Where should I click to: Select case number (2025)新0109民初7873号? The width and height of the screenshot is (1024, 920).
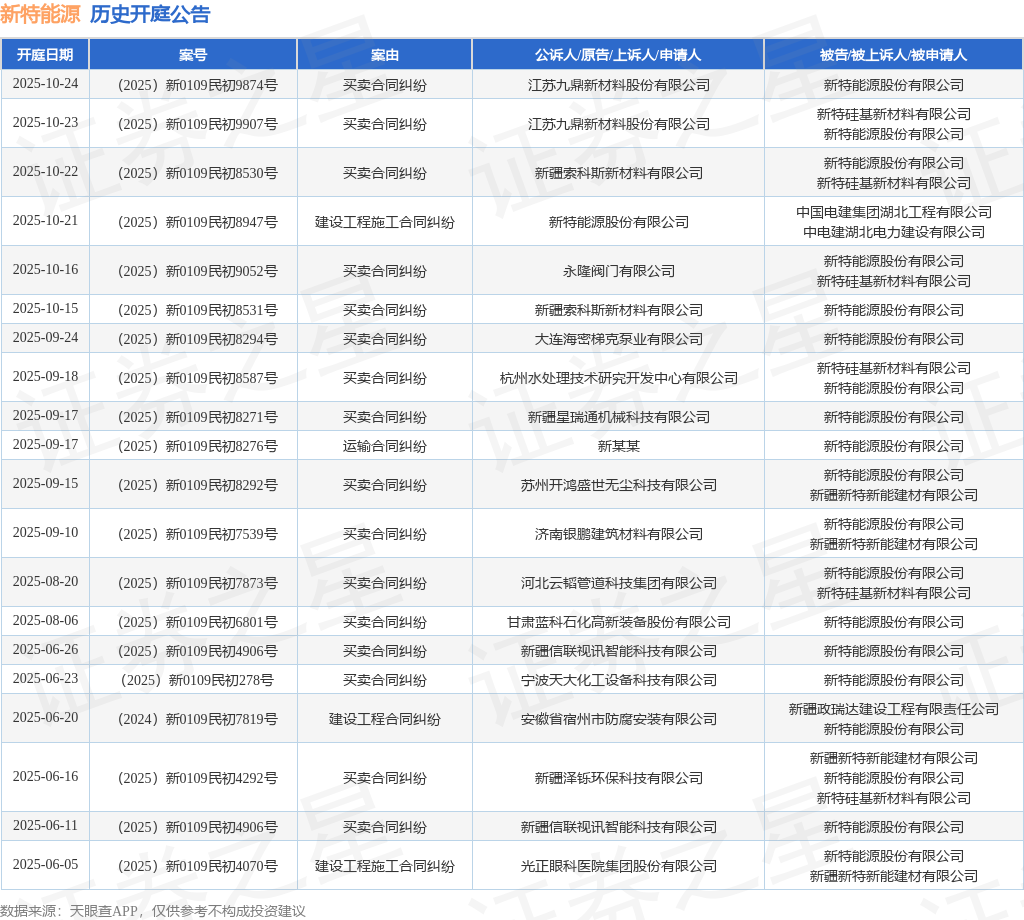click(x=198, y=583)
